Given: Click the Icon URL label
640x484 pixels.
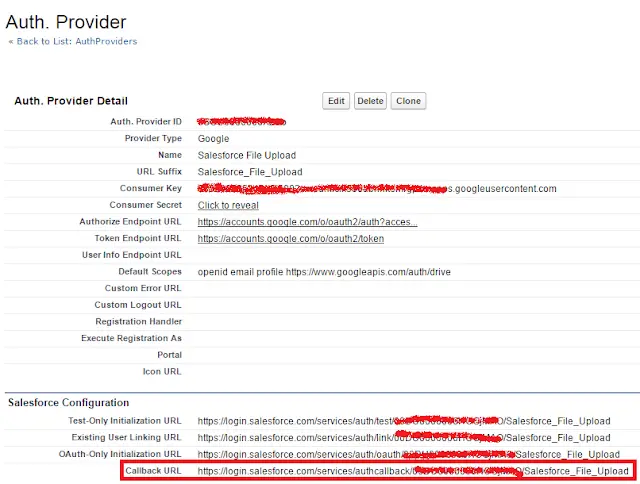Looking at the screenshot, I should 162,372.
